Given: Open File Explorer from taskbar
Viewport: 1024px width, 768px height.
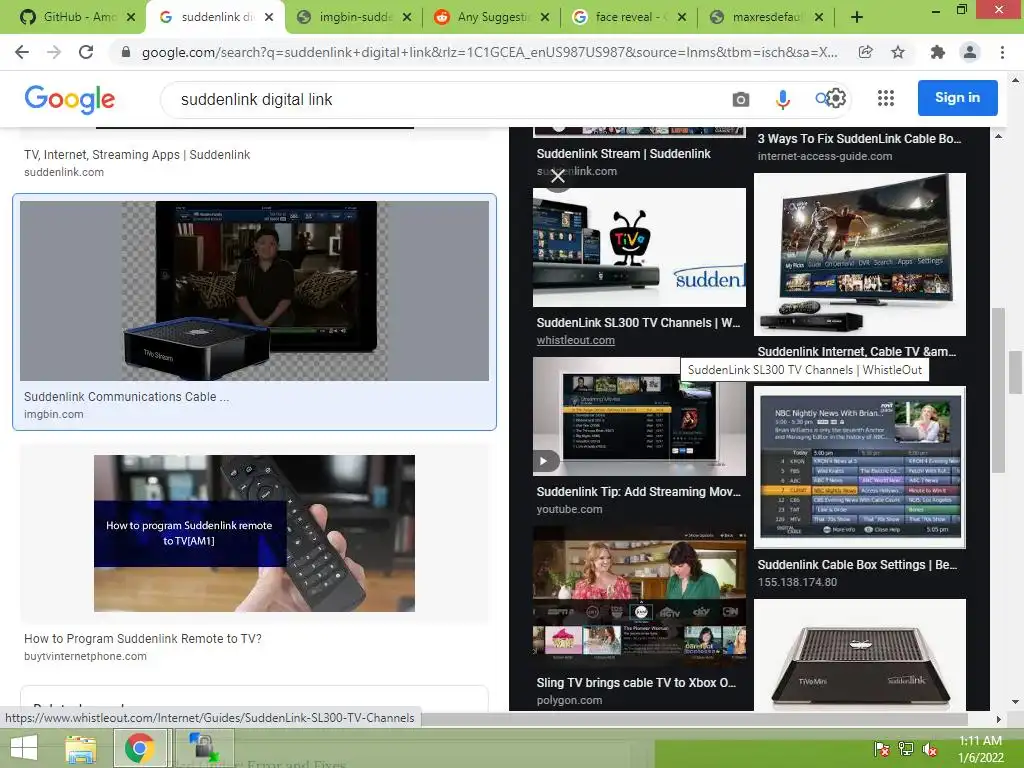Looking at the screenshot, I should (81, 748).
